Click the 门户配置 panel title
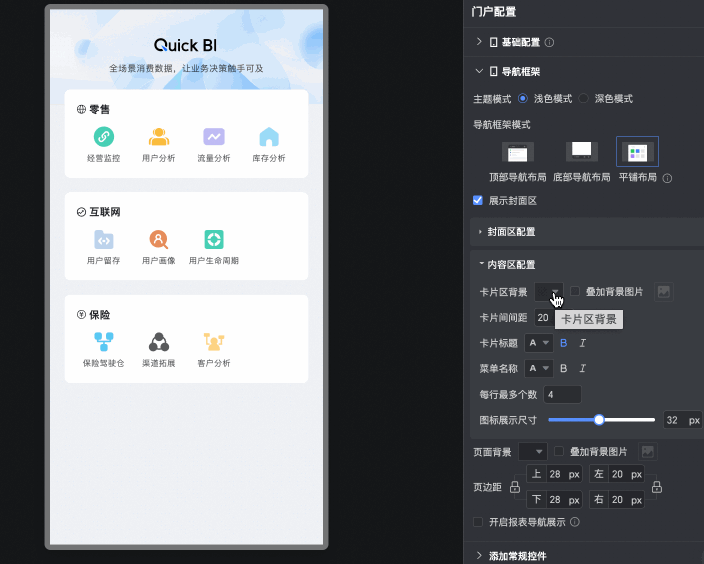Image resolution: width=704 pixels, height=564 pixels. pos(493,12)
